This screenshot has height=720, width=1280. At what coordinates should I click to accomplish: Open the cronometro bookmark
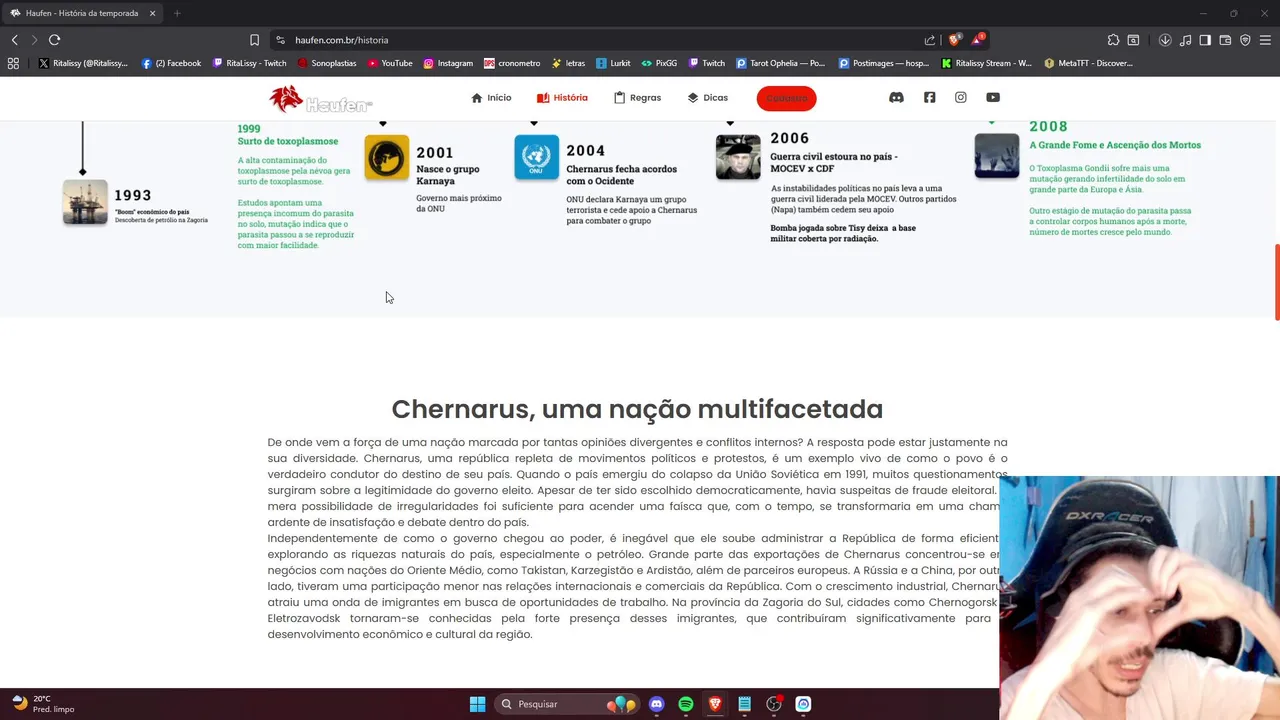pos(512,63)
